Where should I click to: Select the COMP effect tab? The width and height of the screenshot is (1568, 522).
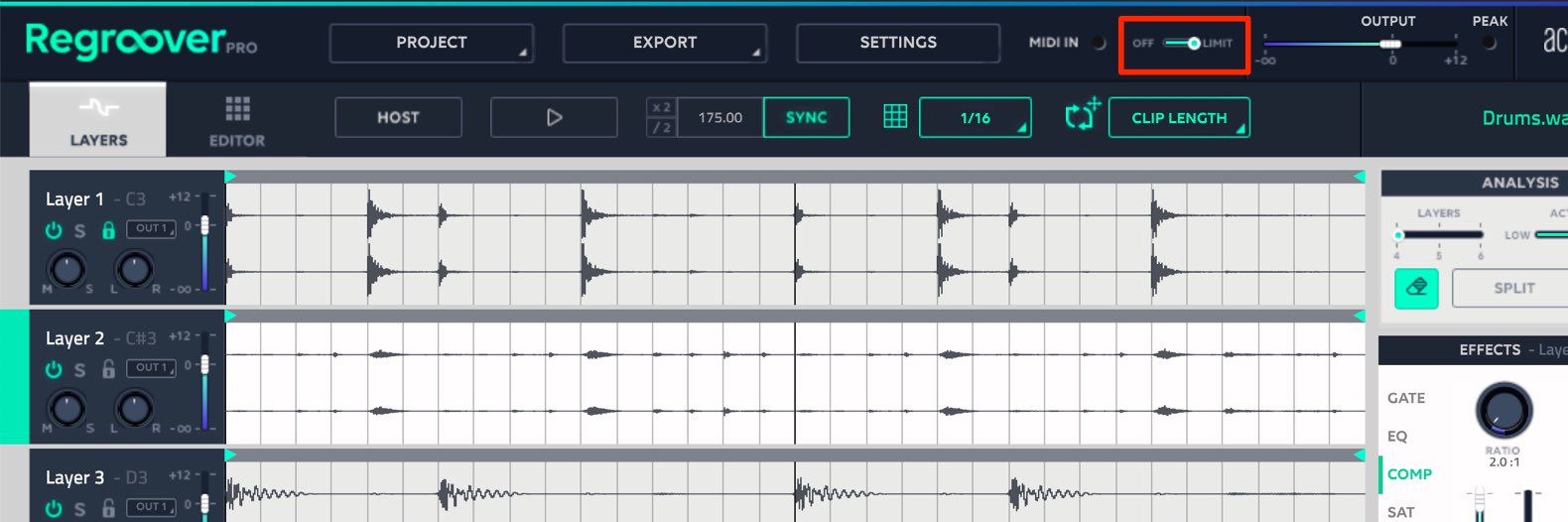click(x=1409, y=474)
